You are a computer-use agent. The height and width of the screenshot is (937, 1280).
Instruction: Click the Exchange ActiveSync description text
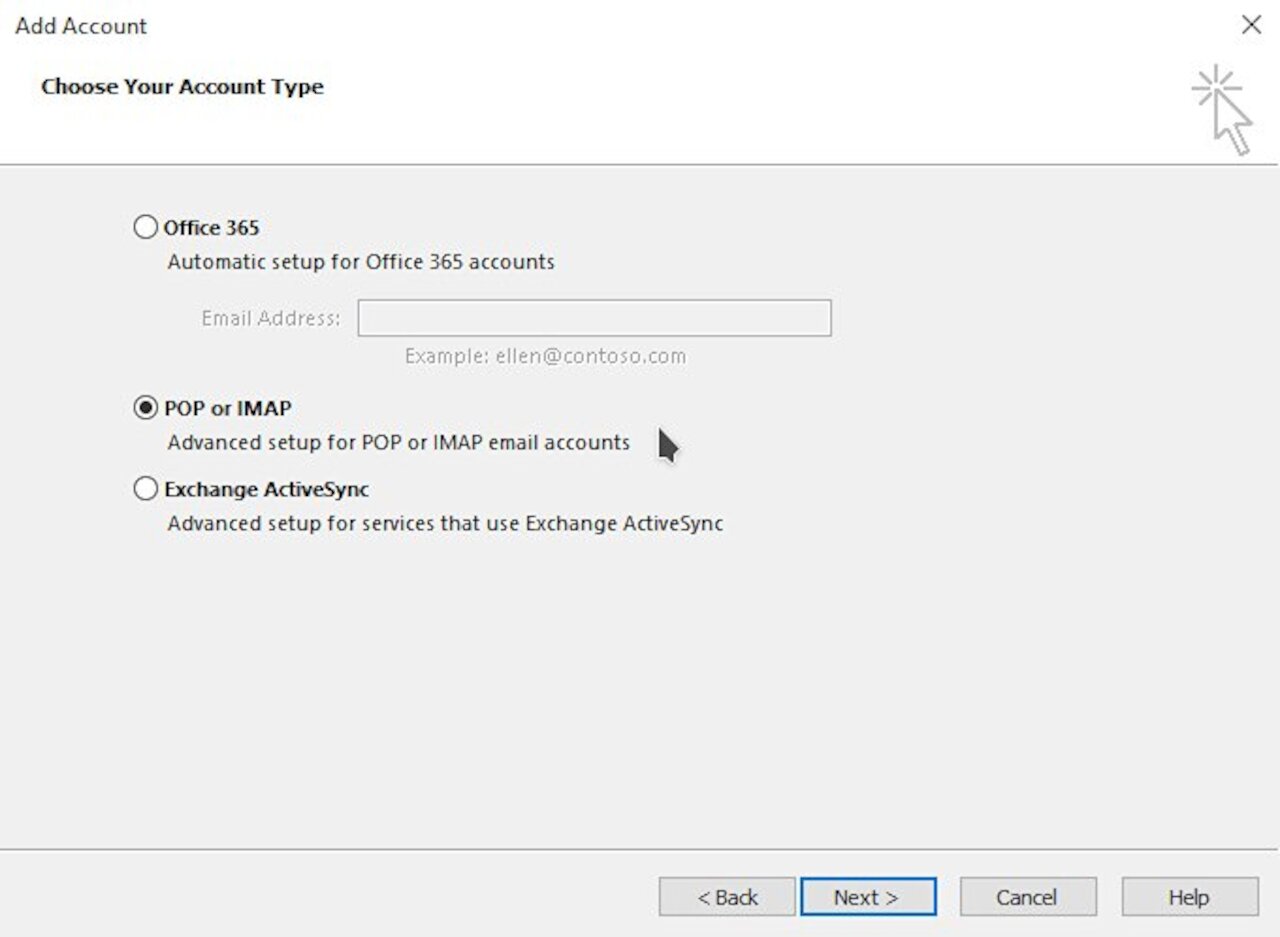click(444, 523)
